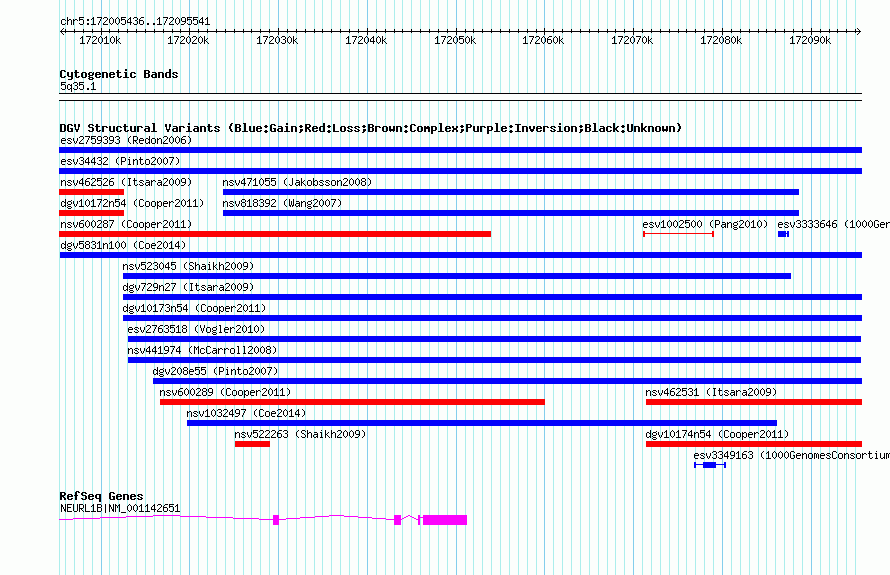Click the esv34432 (Pinto2007) label
890x575 pixels.
tap(120, 161)
